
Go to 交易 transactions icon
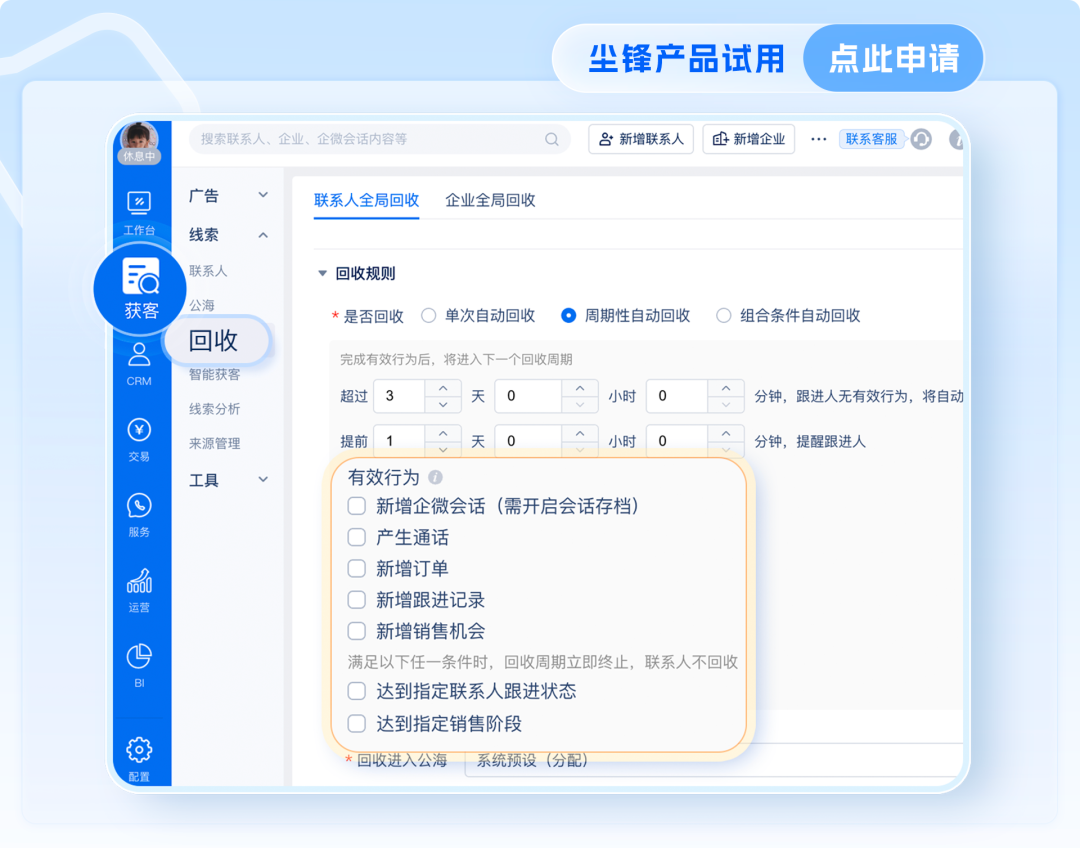click(139, 432)
